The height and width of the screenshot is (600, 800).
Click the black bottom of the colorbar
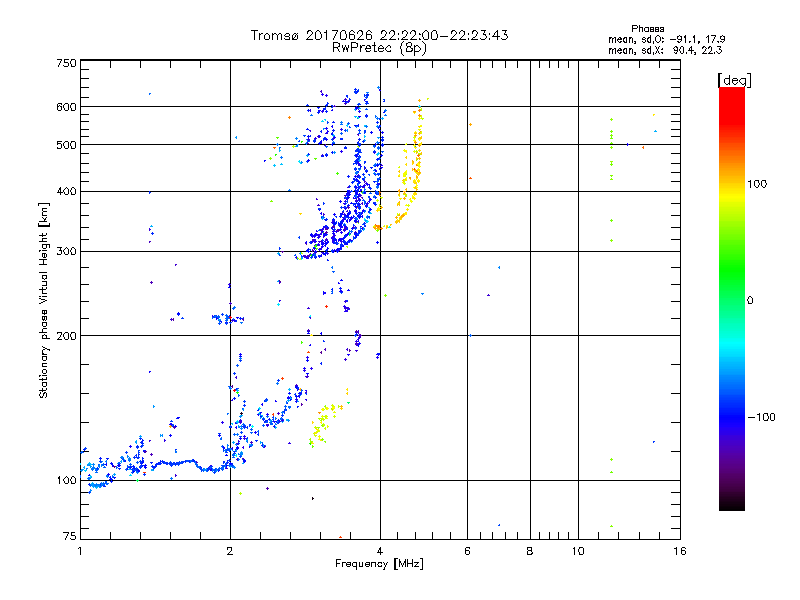pos(731,505)
